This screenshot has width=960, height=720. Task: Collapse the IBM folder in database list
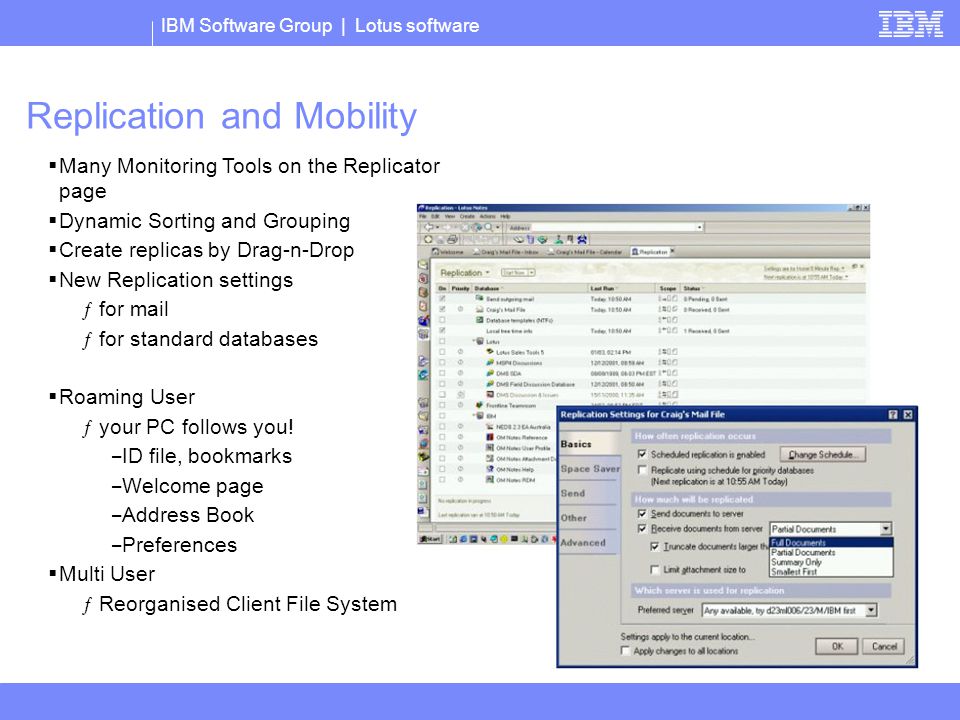[x=474, y=416]
